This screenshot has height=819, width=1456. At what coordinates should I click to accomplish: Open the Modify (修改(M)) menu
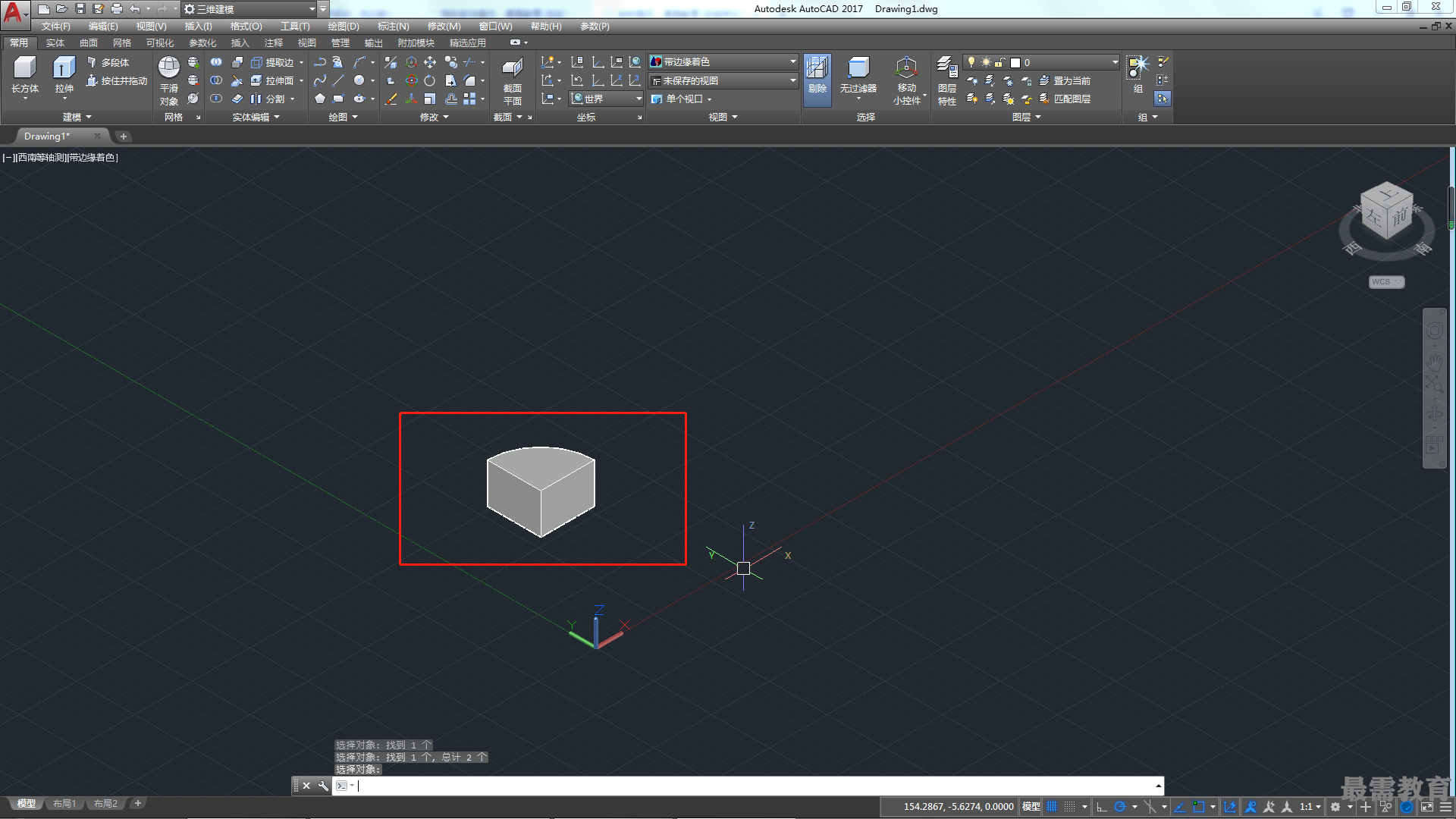click(444, 27)
